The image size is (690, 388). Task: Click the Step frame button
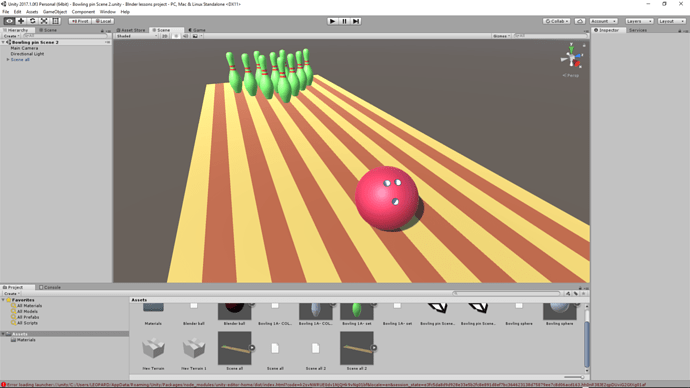(356, 21)
